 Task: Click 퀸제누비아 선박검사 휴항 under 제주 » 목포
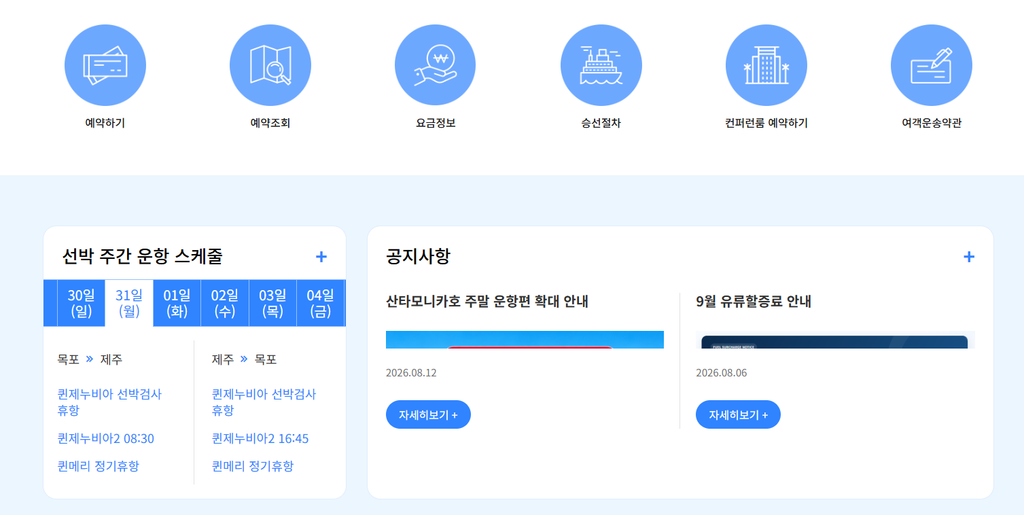tap(264, 402)
